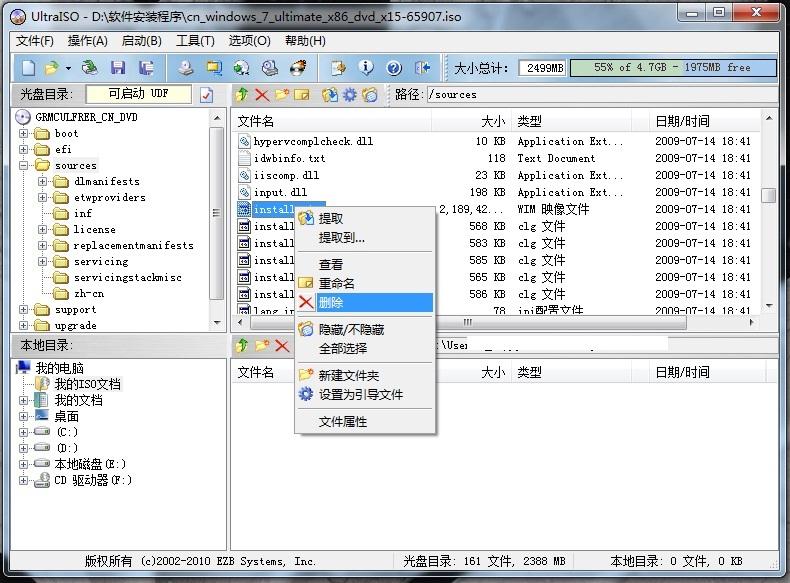Choose 新建文件夹 from the context menu
790x583 pixels.
tap(365, 375)
